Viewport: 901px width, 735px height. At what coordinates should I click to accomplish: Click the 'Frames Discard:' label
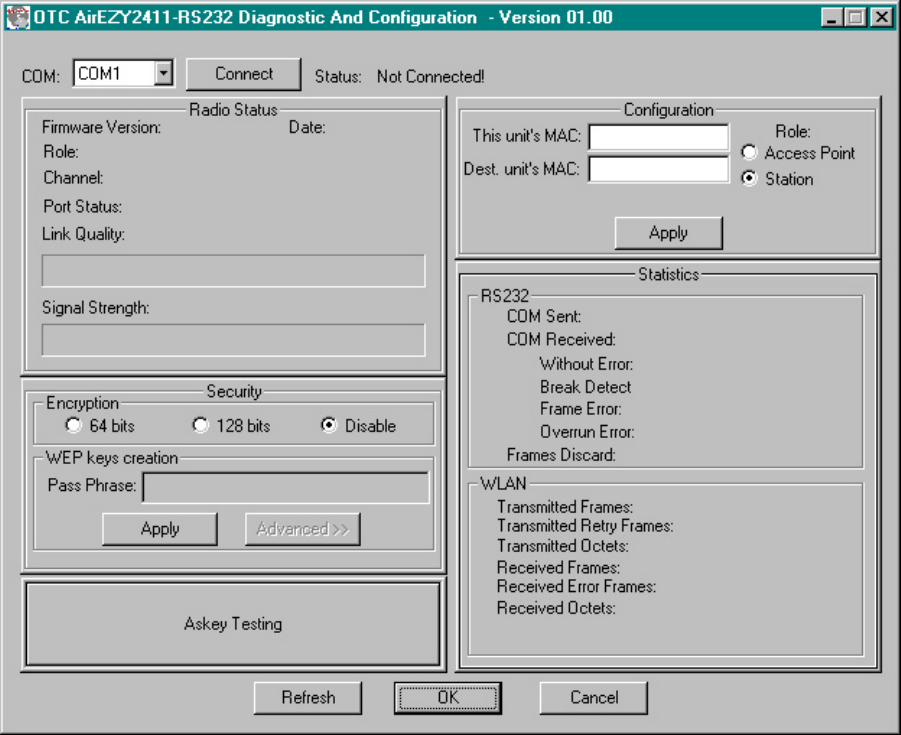click(x=561, y=455)
